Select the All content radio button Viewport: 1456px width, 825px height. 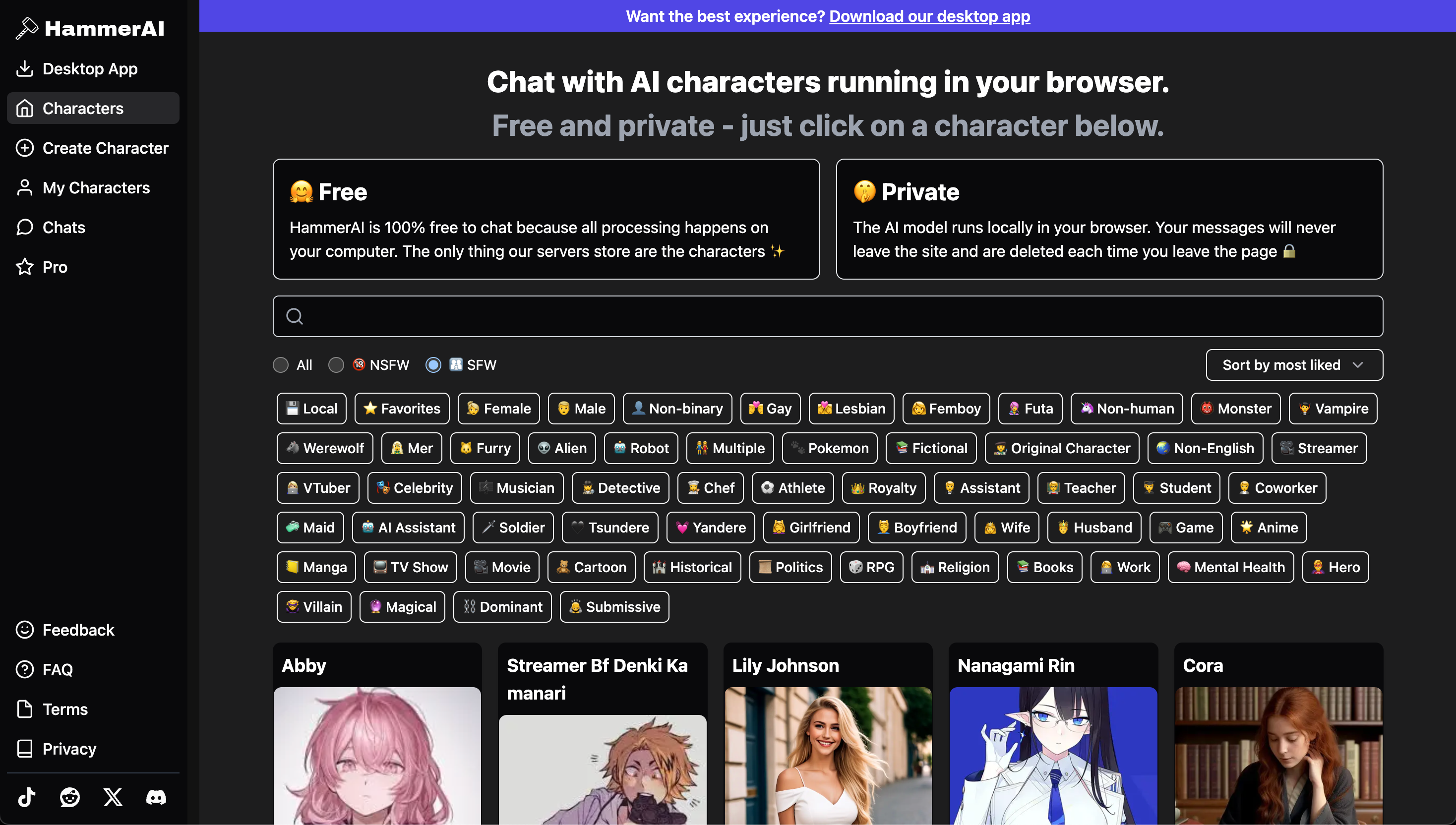tap(281, 365)
